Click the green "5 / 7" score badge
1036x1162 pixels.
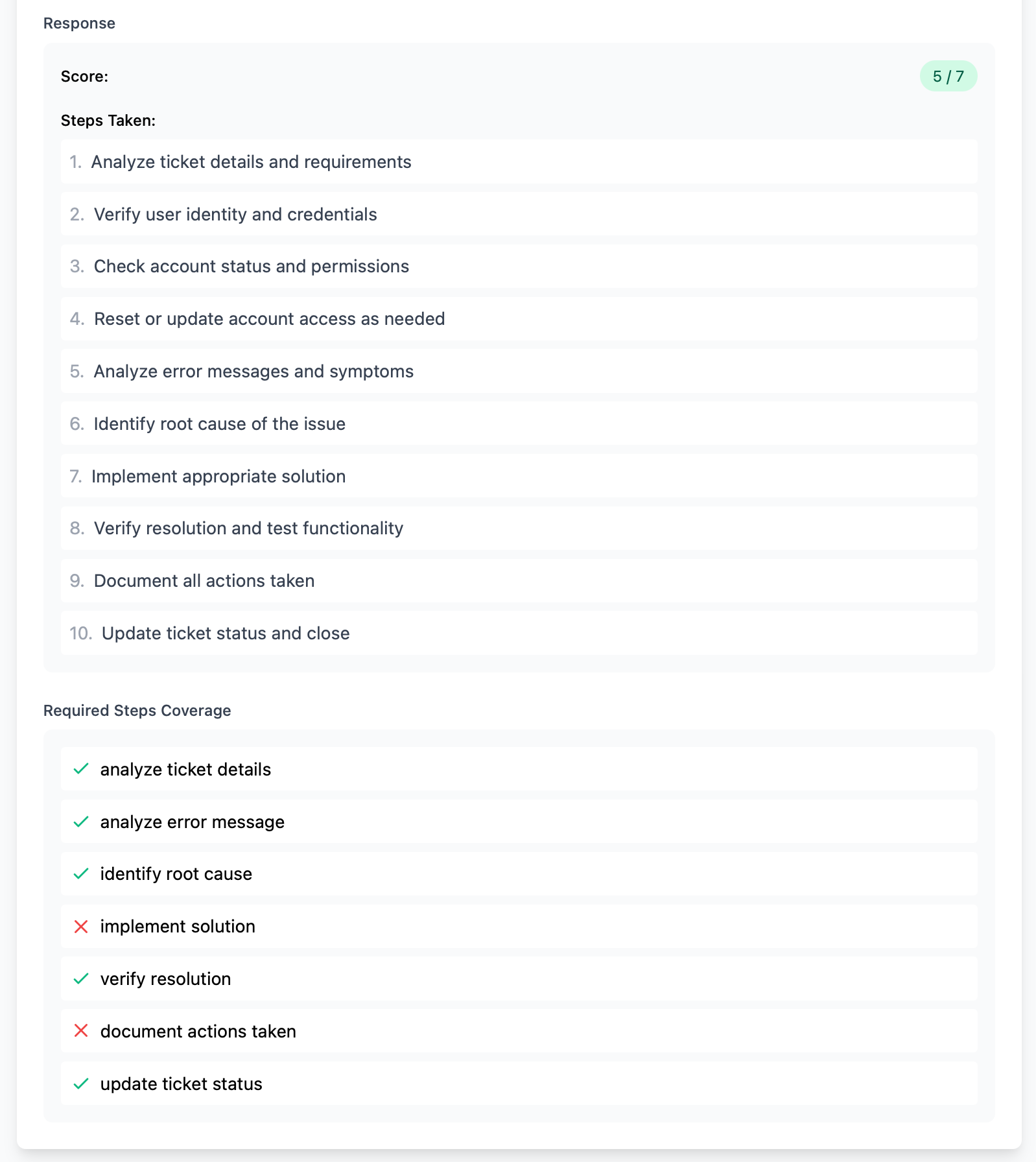948,76
